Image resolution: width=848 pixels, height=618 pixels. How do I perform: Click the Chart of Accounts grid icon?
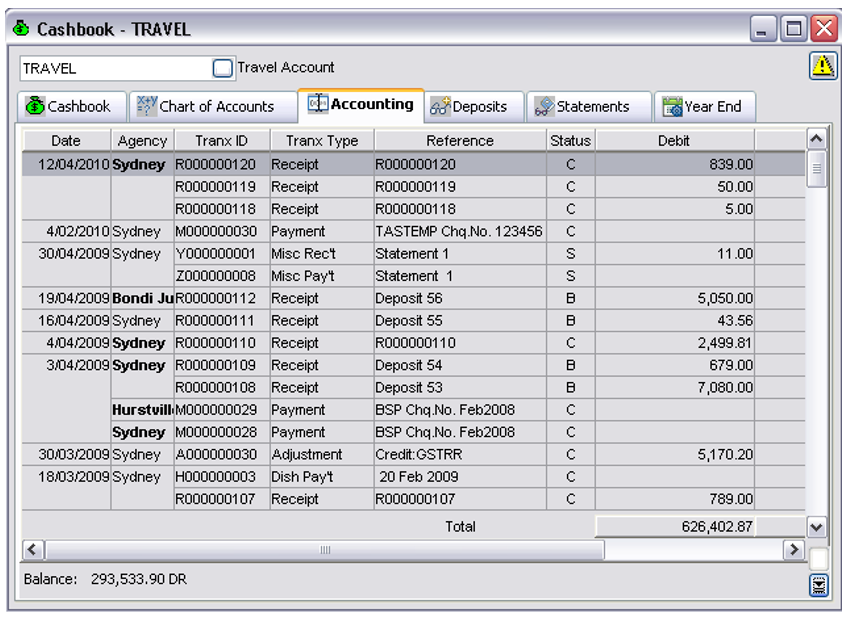(x=144, y=106)
